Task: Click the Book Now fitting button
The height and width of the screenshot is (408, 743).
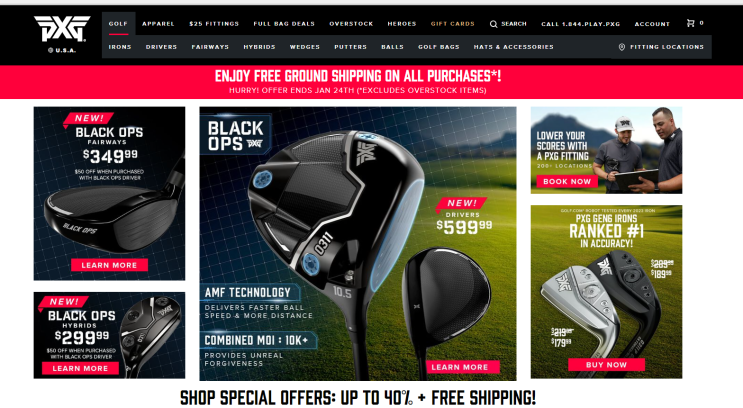Action: point(567,181)
